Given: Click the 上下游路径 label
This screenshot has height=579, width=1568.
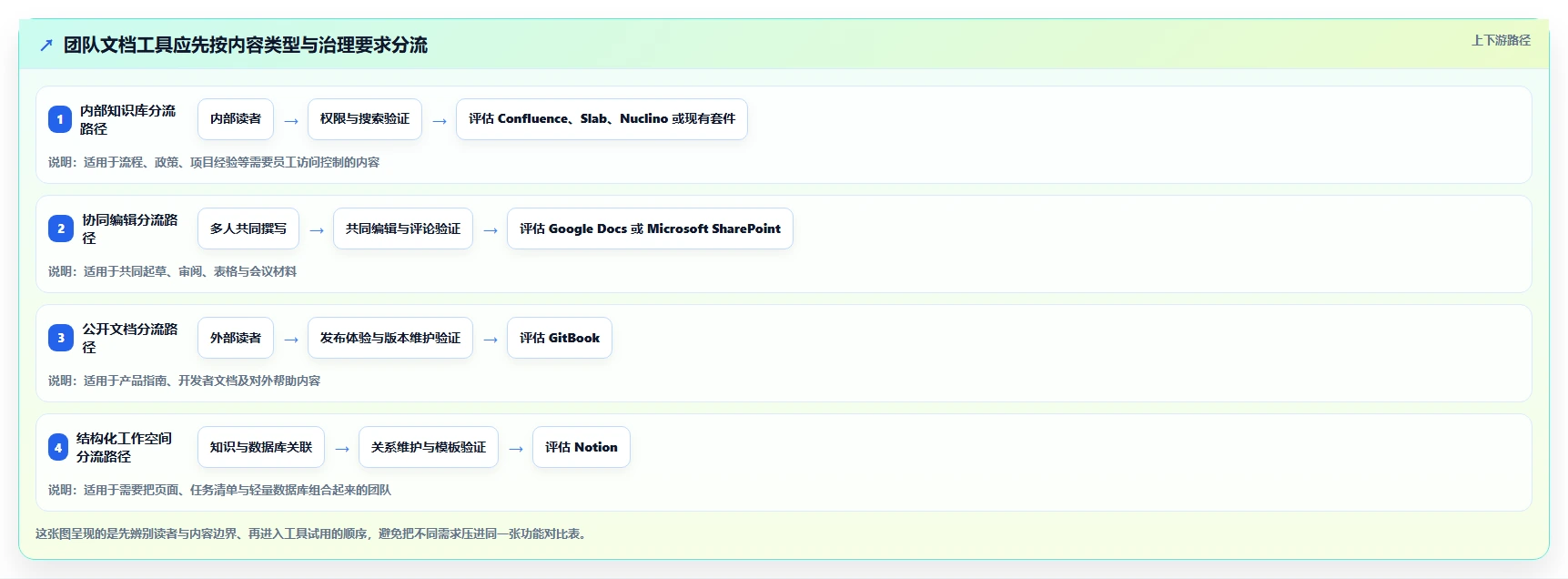Looking at the screenshot, I should point(1501,40).
